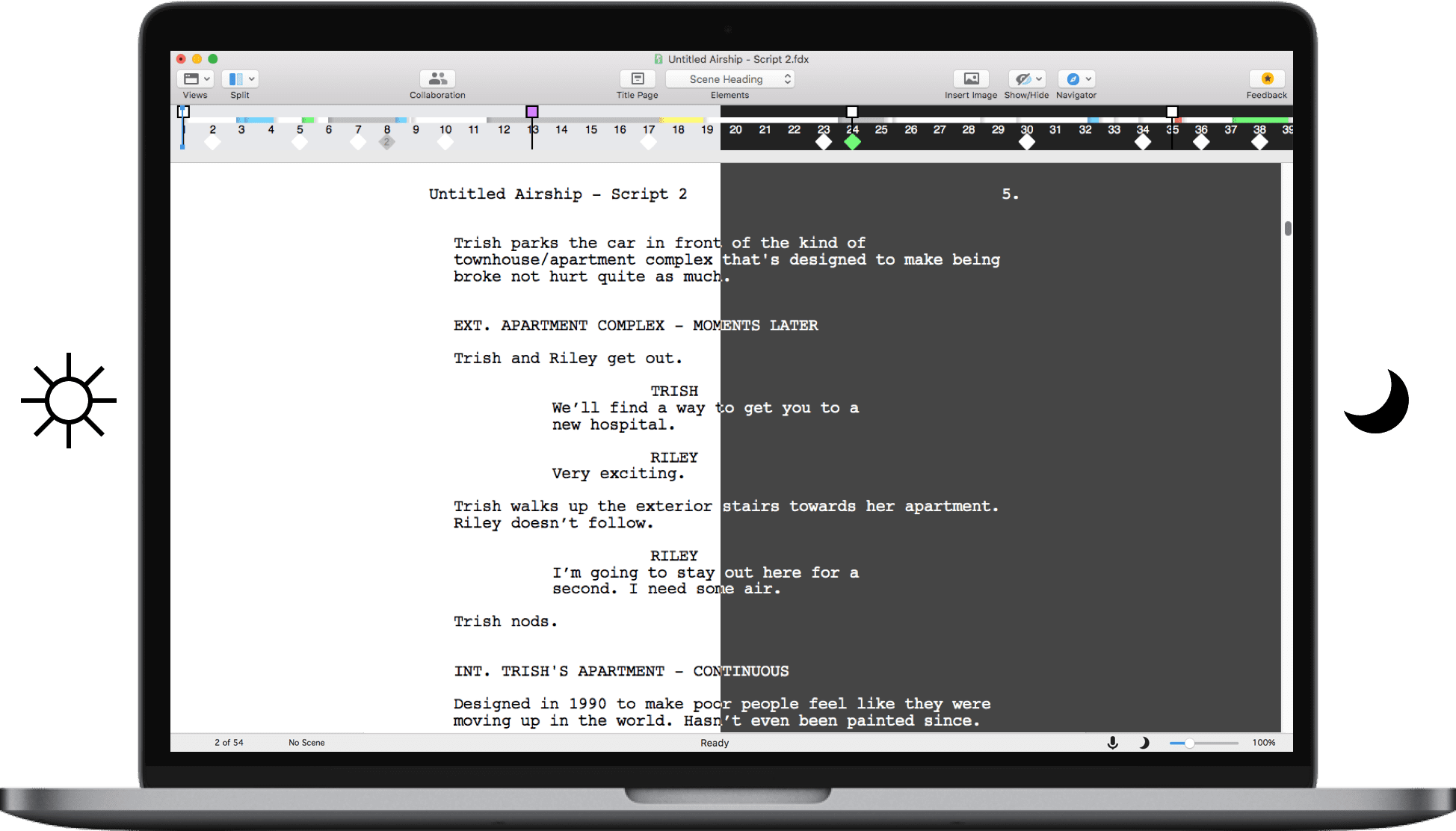Click the purple timeline marker at position 13
Viewport: 1456px width, 831px height.
532,111
